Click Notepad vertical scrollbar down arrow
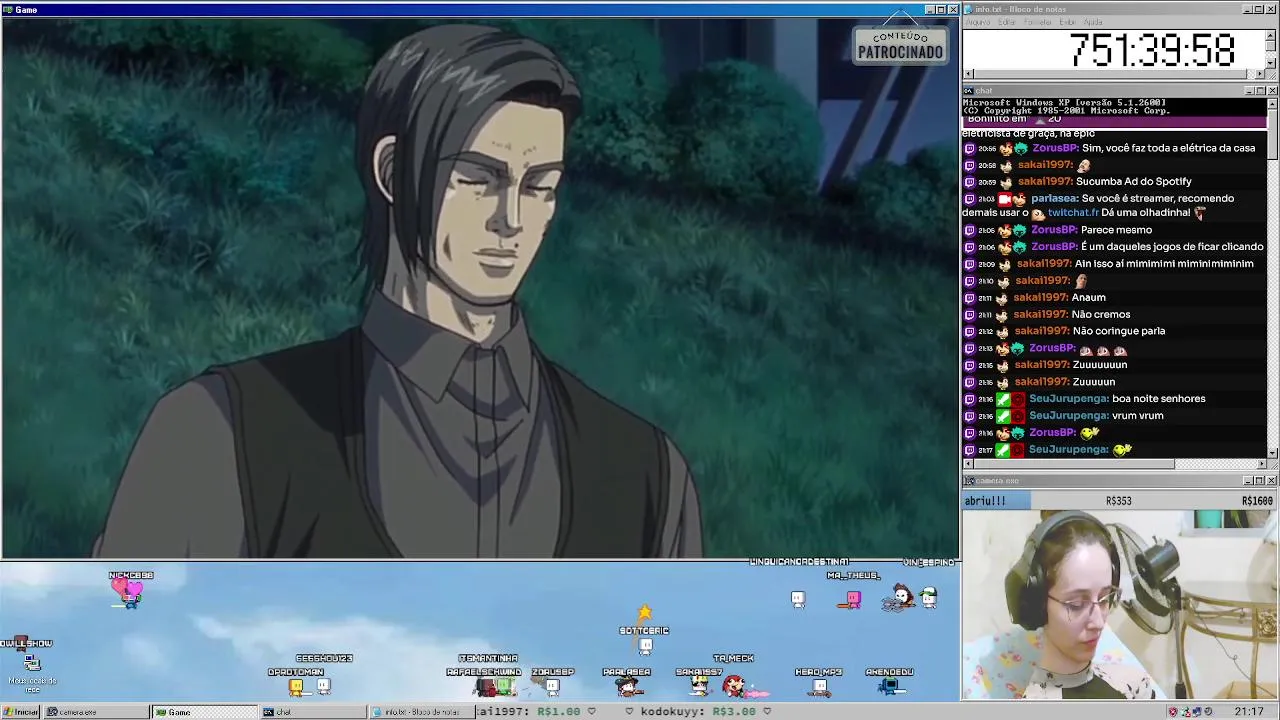The height and width of the screenshot is (720, 1280). tap(1272, 64)
